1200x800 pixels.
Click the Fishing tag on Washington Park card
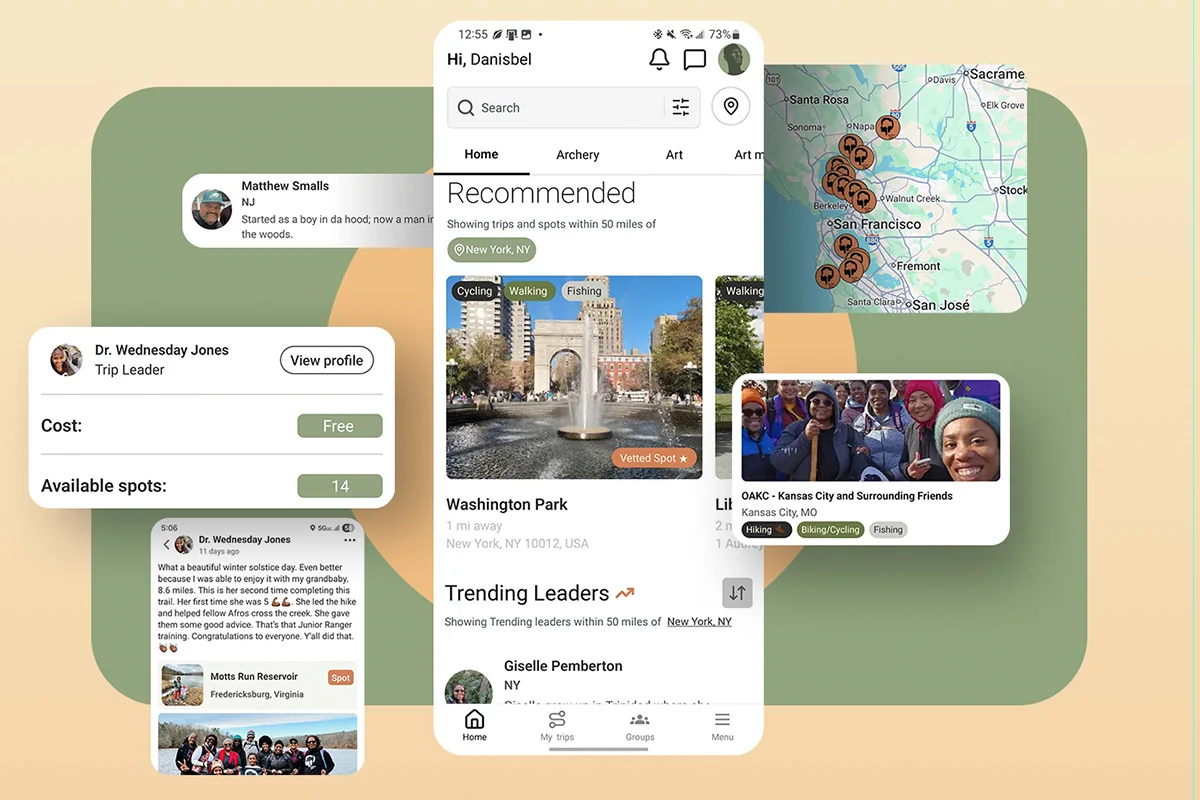point(584,291)
